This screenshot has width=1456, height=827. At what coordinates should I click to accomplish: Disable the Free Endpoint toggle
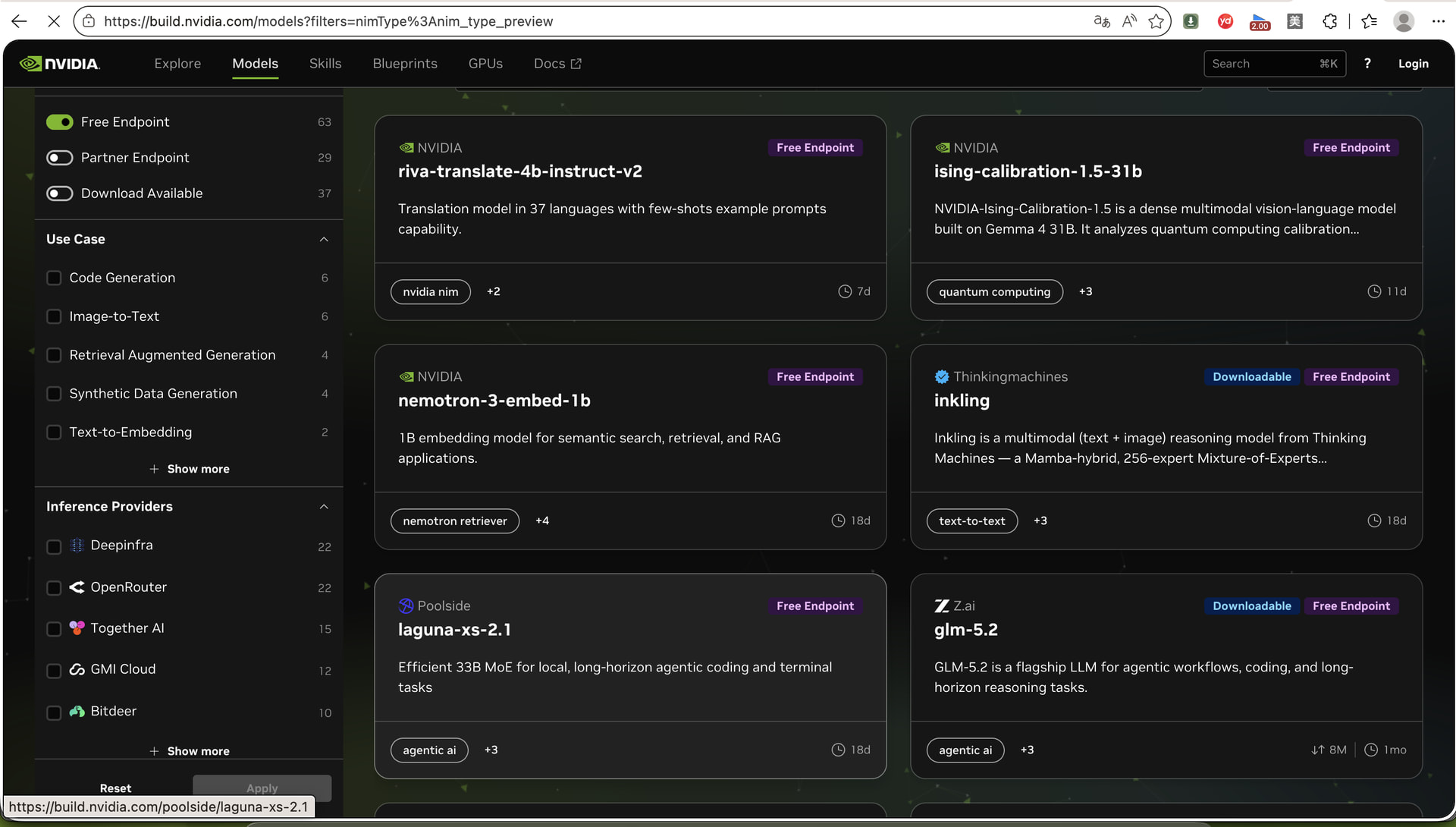(x=60, y=122)
